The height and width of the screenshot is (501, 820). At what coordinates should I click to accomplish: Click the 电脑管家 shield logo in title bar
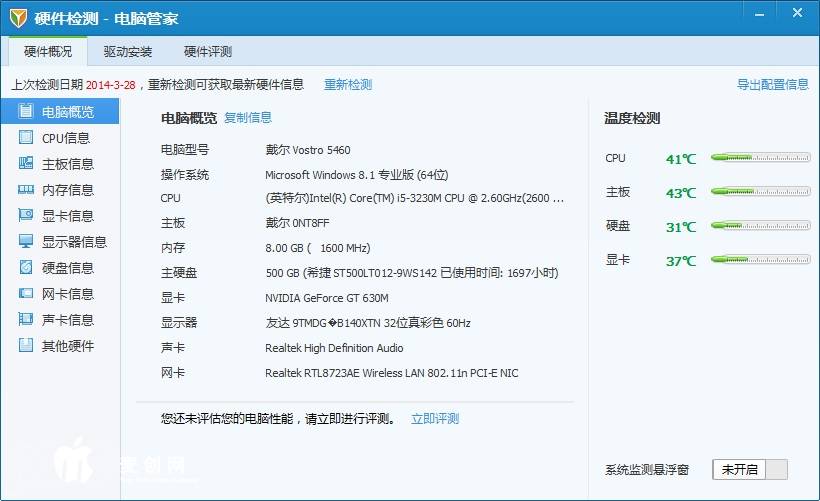(17, 18)
